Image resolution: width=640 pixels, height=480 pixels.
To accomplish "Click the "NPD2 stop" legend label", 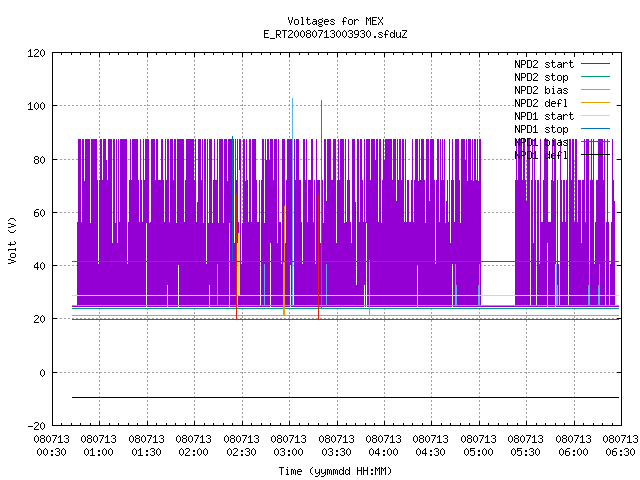I will (x=541, y=77).
